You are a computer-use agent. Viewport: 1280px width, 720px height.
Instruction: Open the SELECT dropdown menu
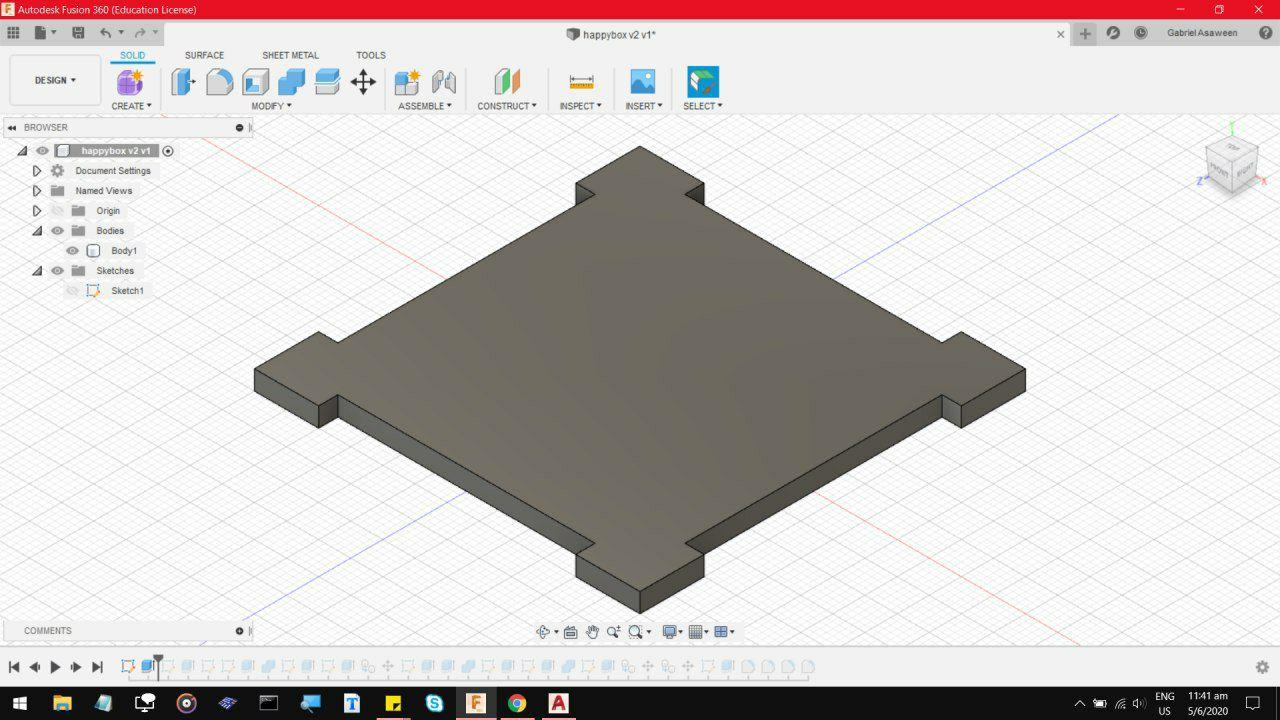pos(703,106)
